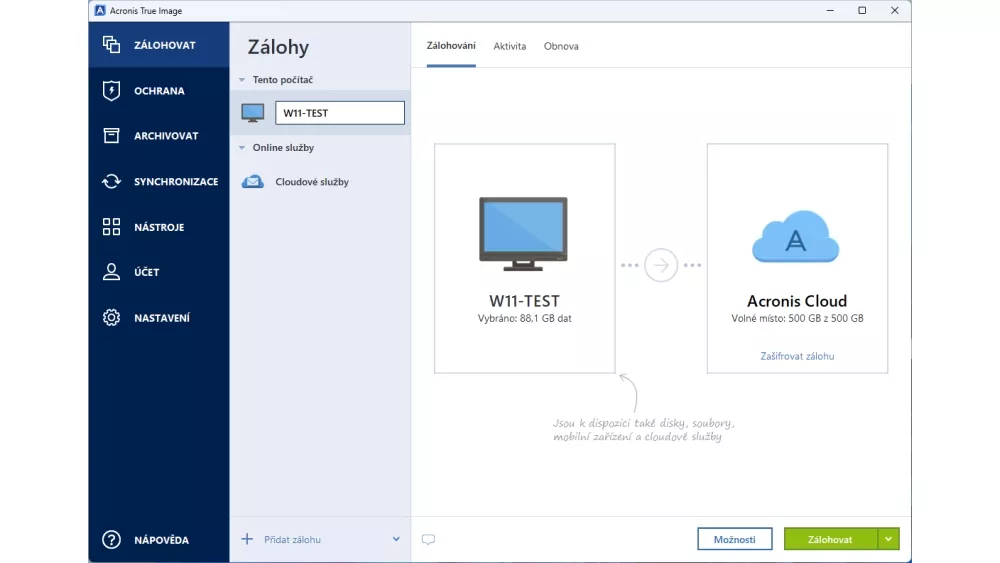Open Nápověda help question mark icon
This screenshot has width=1000, height=563.
tap(111, 540)
